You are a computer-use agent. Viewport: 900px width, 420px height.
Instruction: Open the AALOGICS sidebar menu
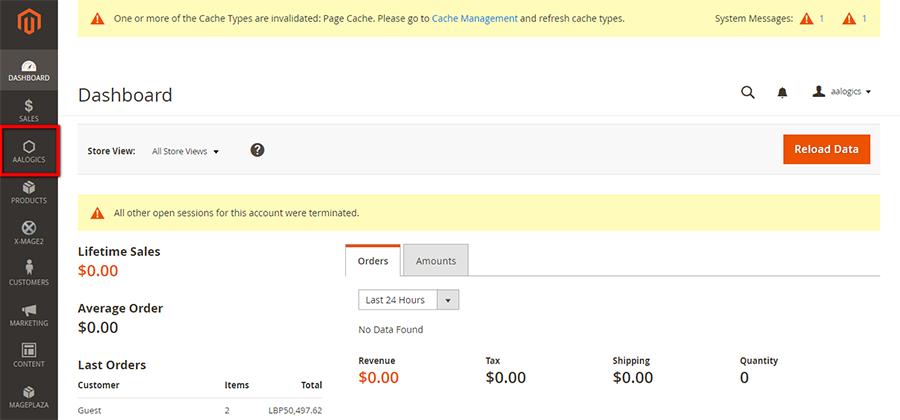(x=29, y=152)
